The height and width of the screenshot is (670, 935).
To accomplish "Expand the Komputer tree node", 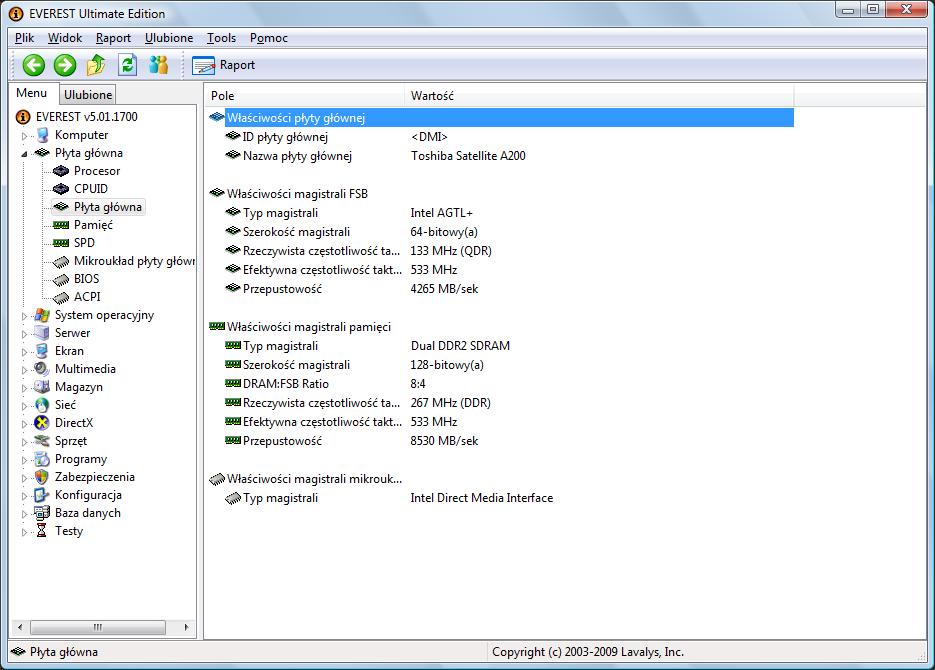I will click(24, 136).
